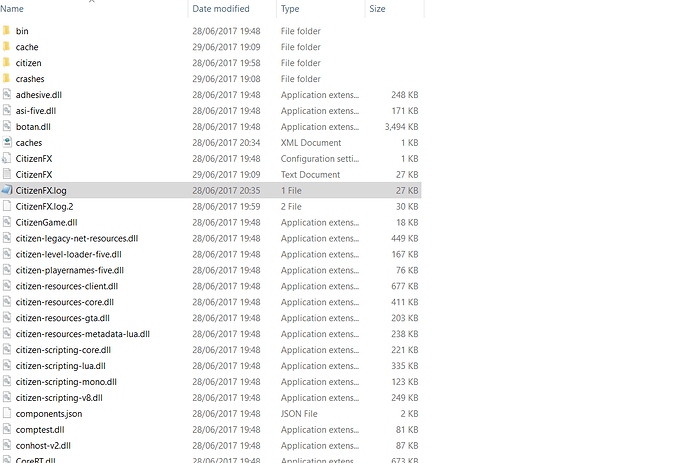Select the bin folder name
690x466 pixels.
point(22,31)
